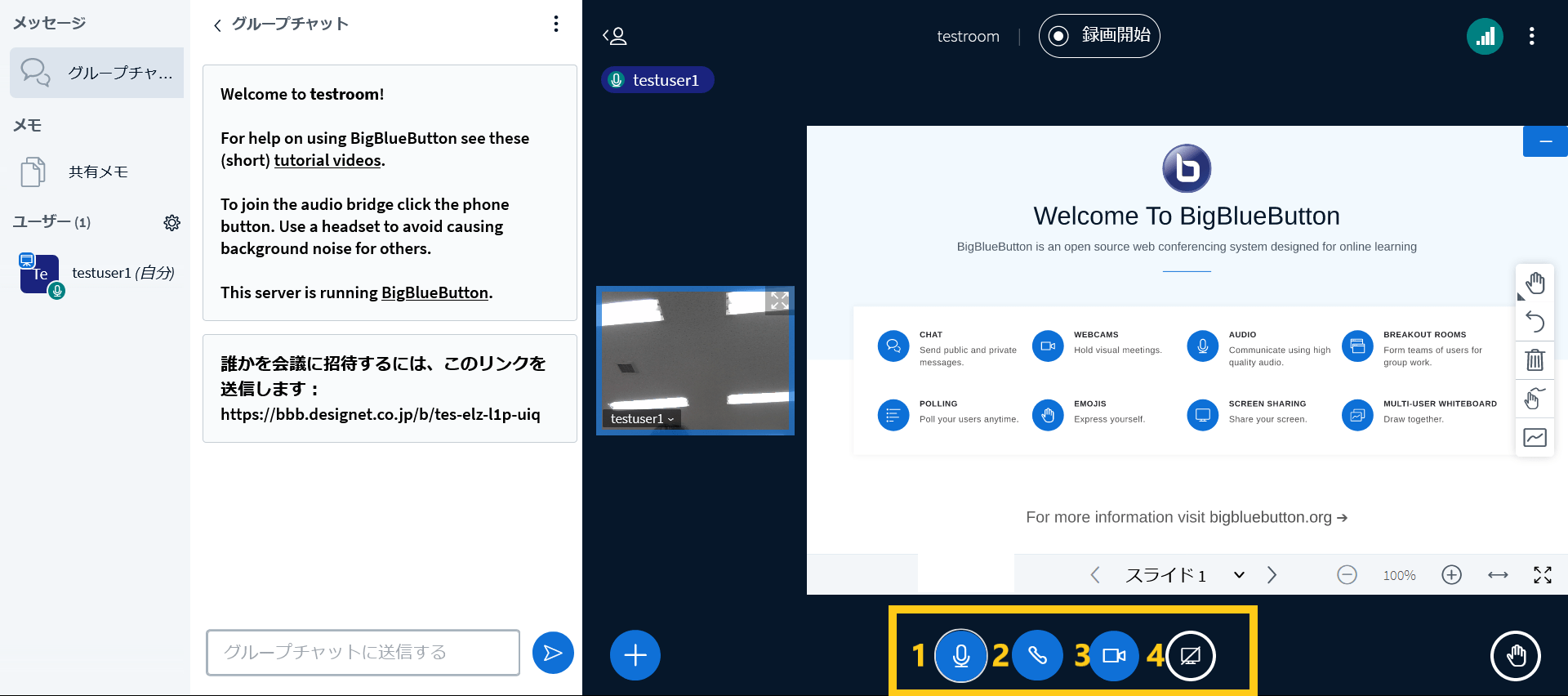Open the top-right options three-dot menu

pyautogui.click(x=1531, y=36)
